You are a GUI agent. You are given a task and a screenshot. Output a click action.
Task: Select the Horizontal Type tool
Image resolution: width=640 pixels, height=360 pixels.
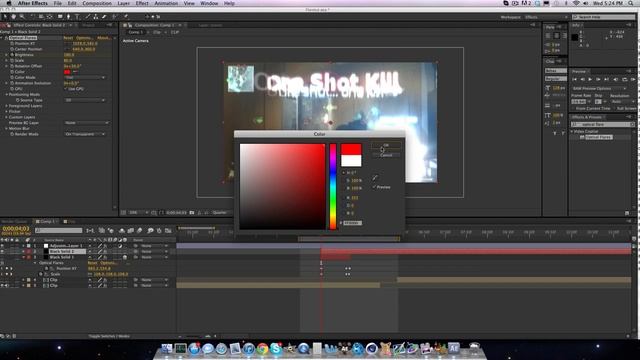(77, 17)
